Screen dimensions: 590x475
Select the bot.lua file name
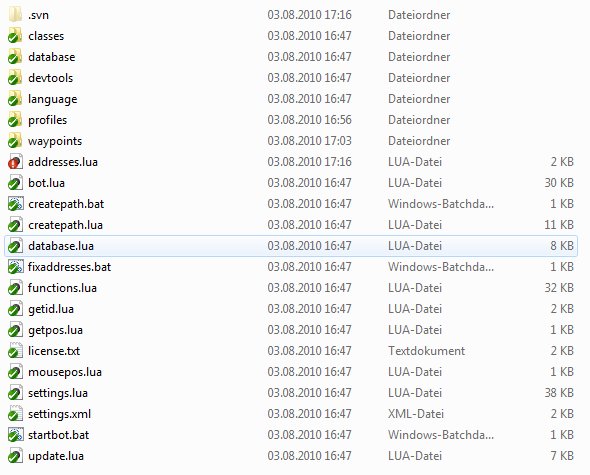pos(46,183)
